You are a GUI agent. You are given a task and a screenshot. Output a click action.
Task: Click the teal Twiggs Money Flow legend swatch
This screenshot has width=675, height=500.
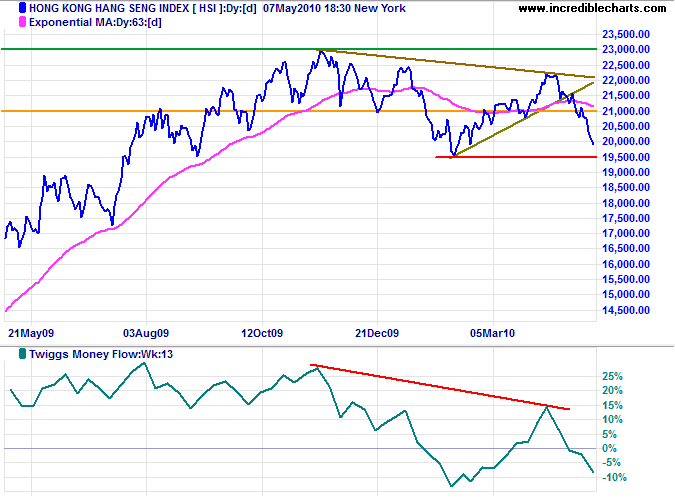coord(22,354)
